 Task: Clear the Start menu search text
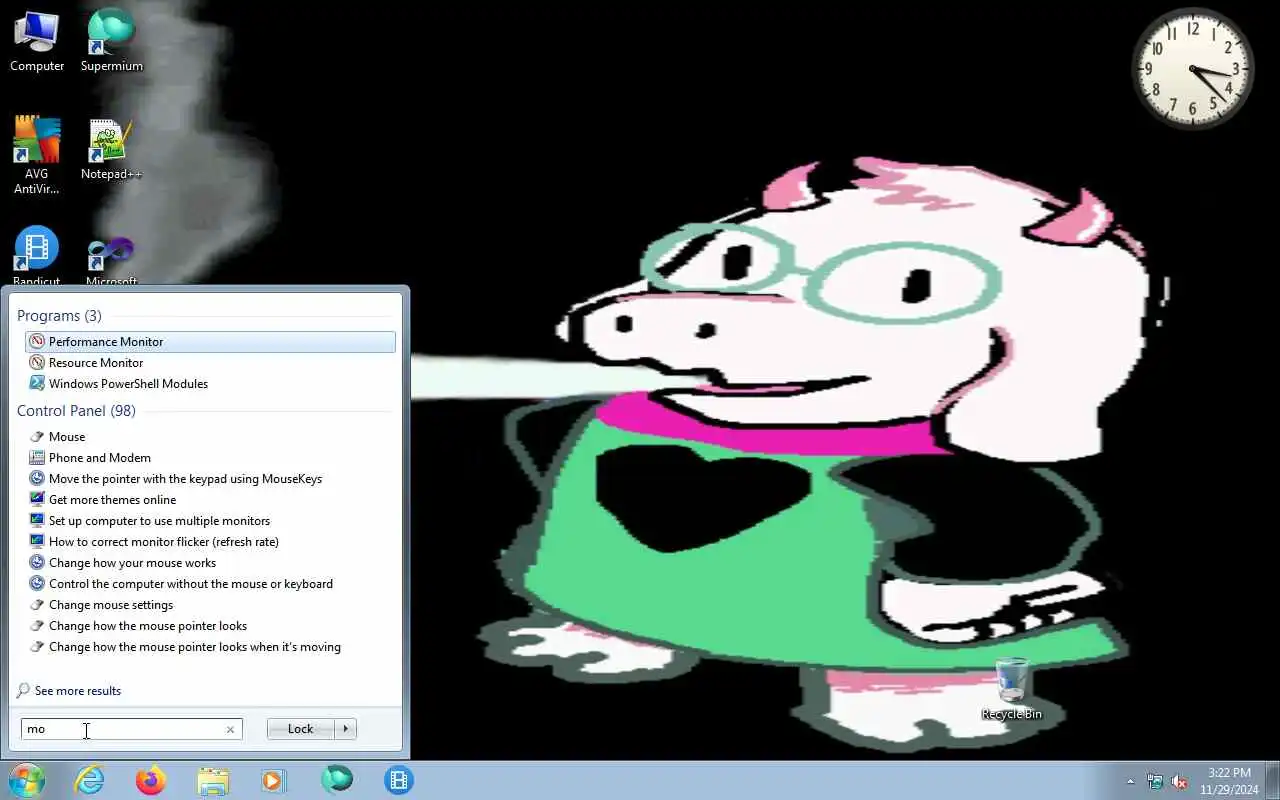[x=230, y=729]
